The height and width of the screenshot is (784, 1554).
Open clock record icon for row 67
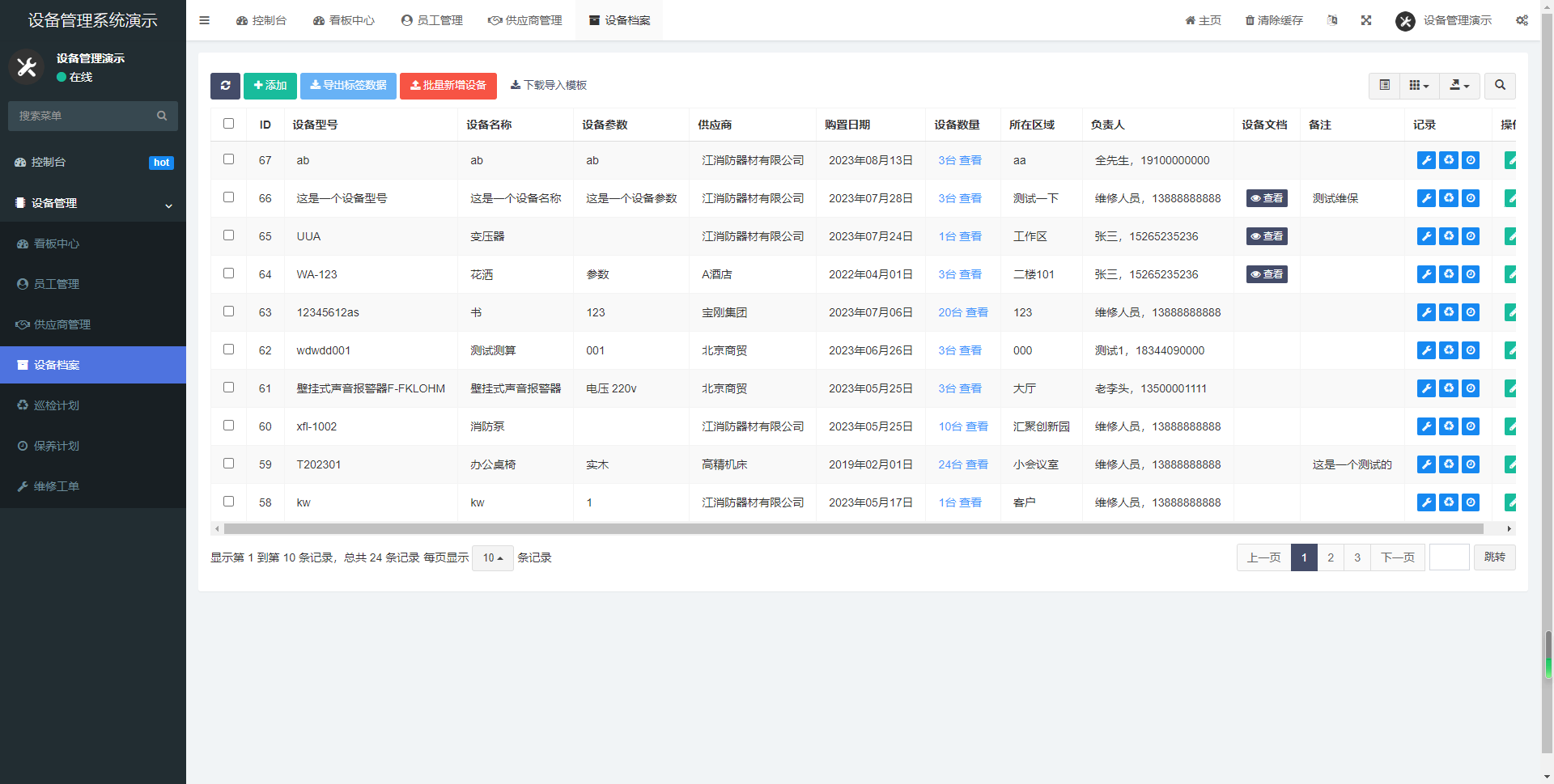[x=1471, y=160]
